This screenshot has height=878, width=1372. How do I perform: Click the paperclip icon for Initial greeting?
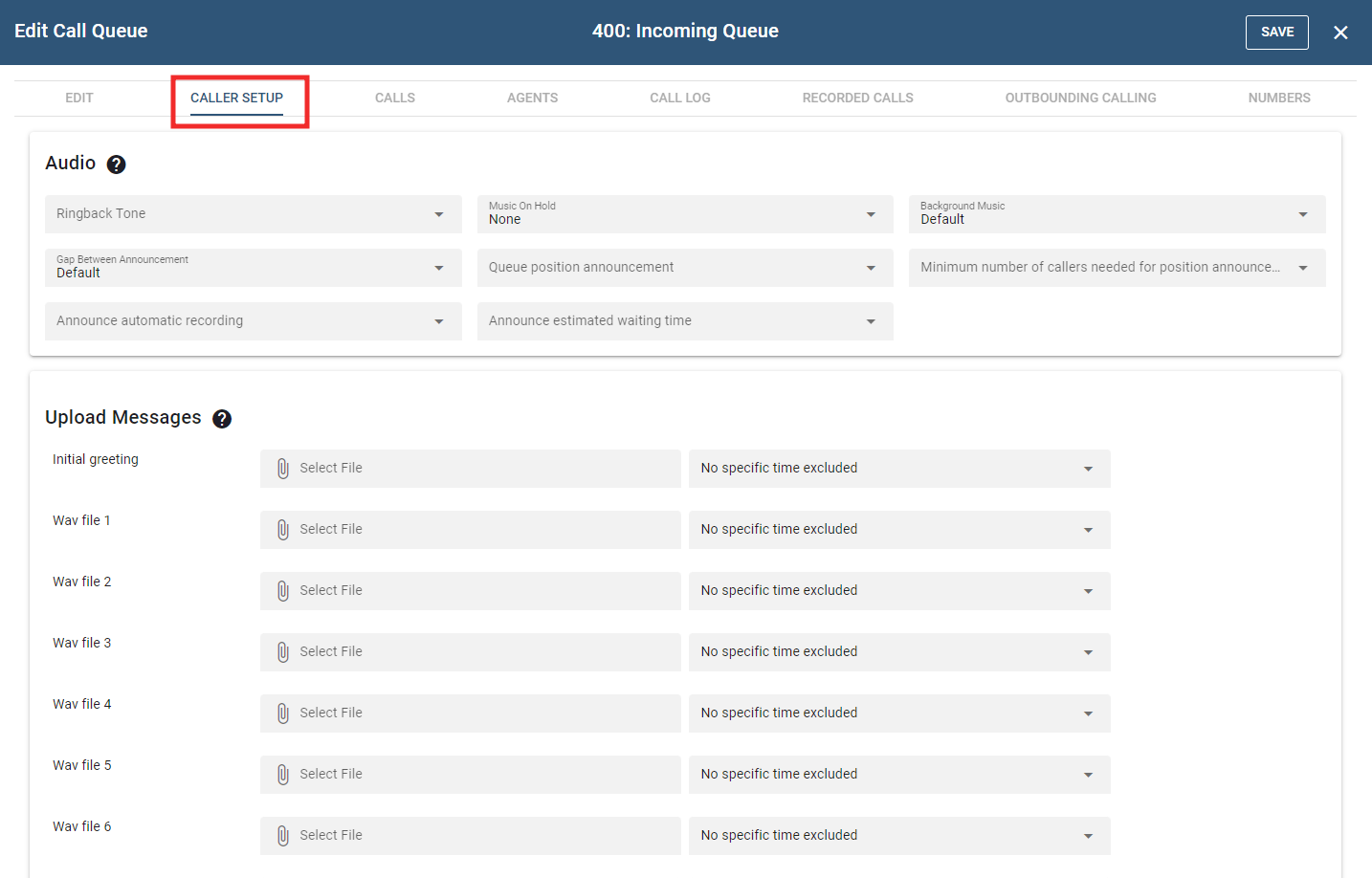pyautogui.click(x=283, y=469)
